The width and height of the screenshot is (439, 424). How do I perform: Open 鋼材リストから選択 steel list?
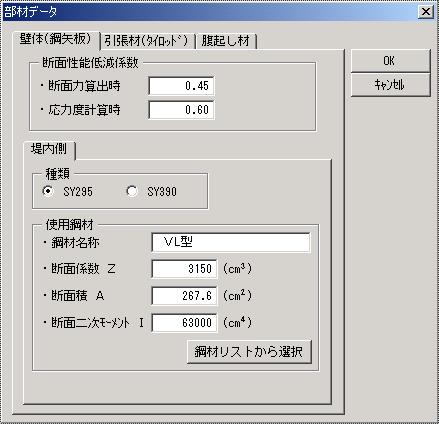249,352
